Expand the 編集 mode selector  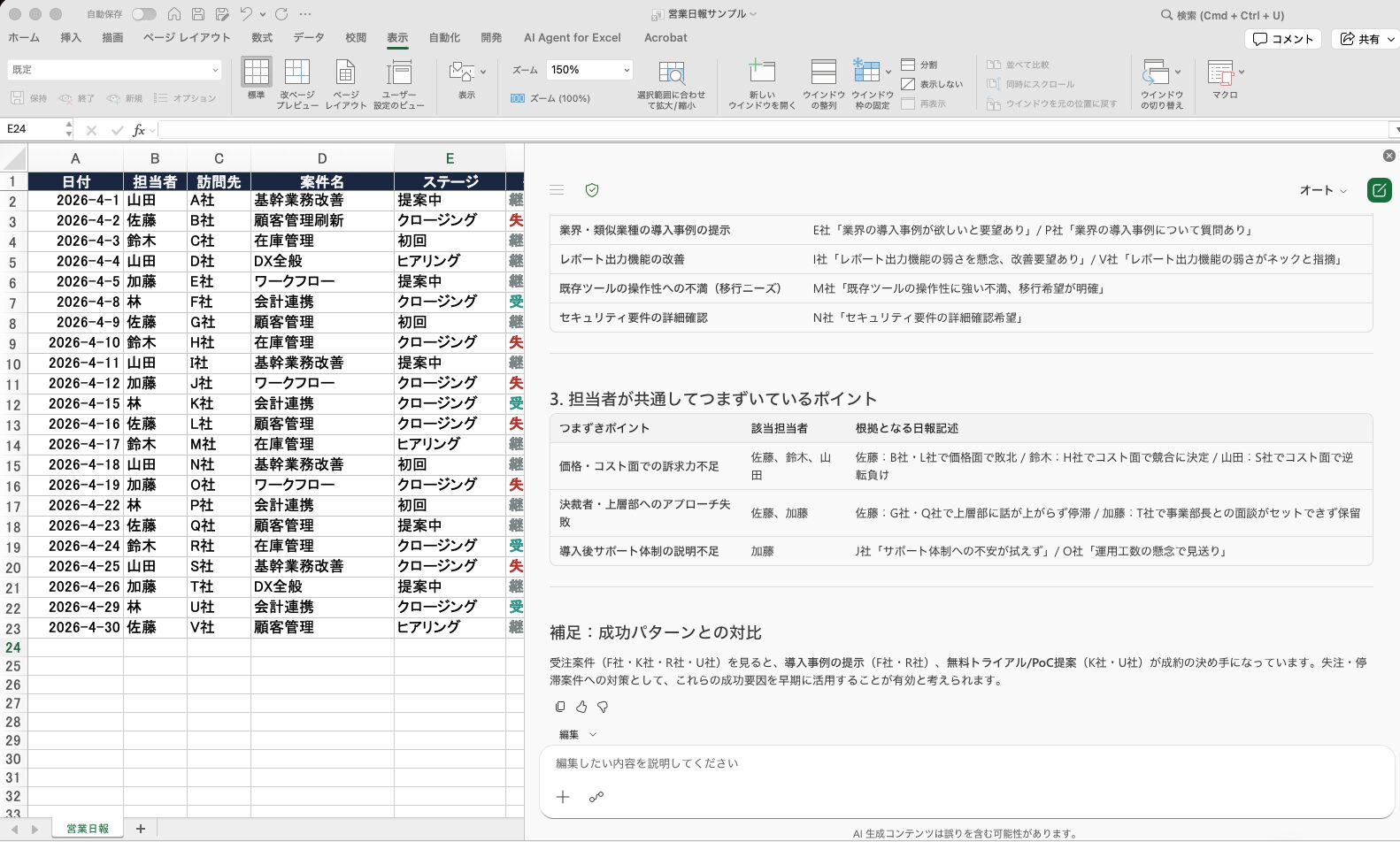(578, 735)
